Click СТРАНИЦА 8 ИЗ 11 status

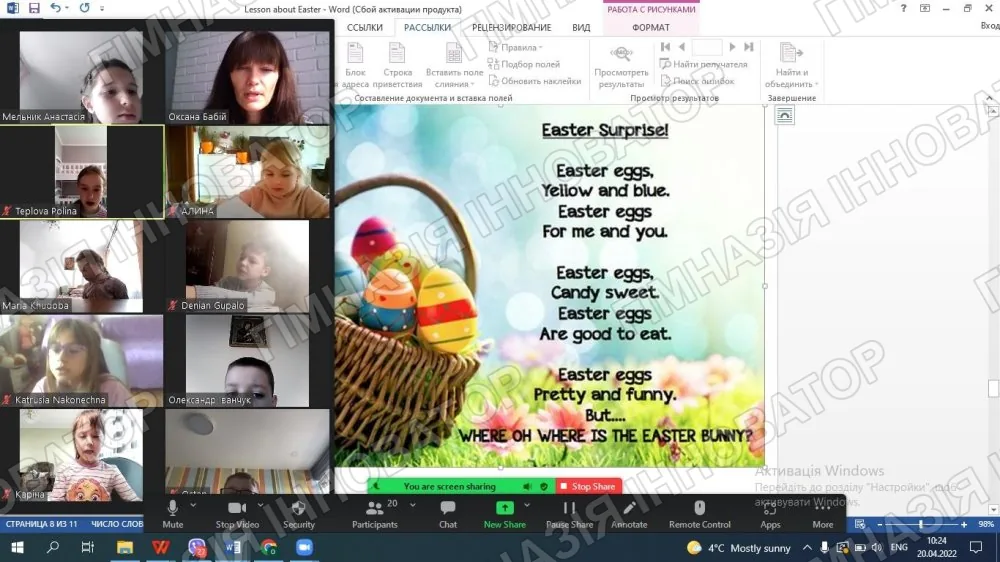(x=41, y=524)
